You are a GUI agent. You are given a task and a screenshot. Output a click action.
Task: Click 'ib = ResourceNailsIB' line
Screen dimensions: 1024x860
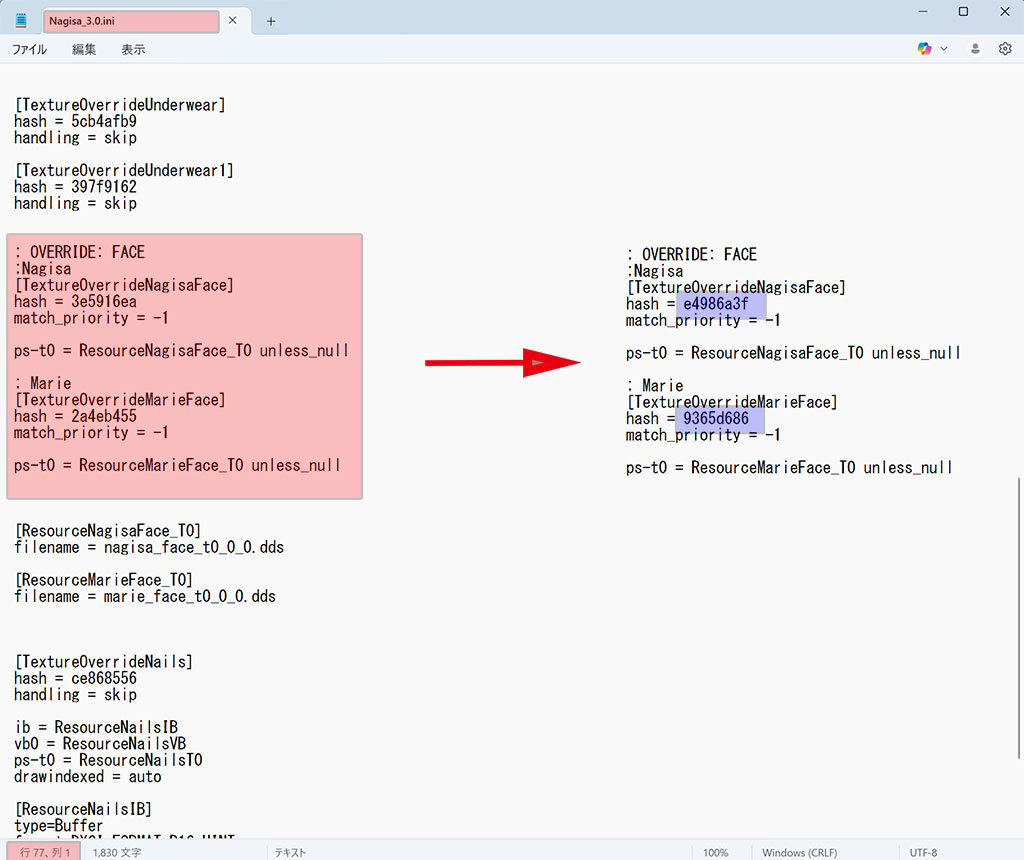(96, 727)
